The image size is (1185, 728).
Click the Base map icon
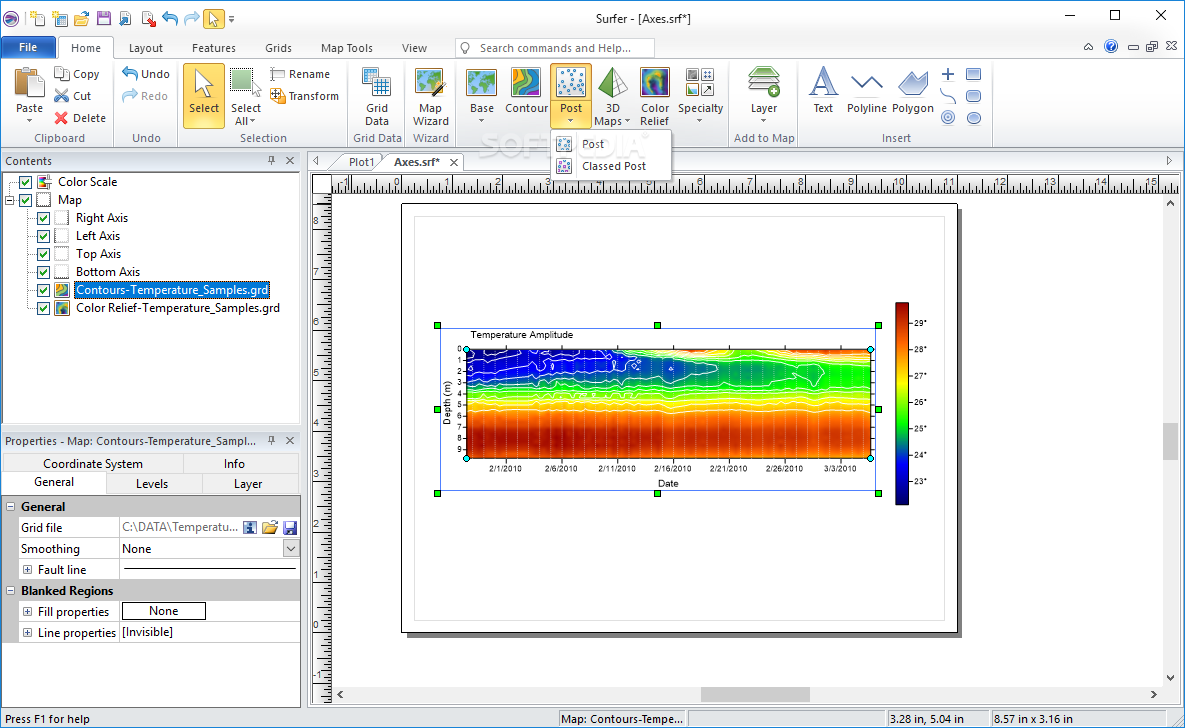pyautogui.click(x=481, y=82)
